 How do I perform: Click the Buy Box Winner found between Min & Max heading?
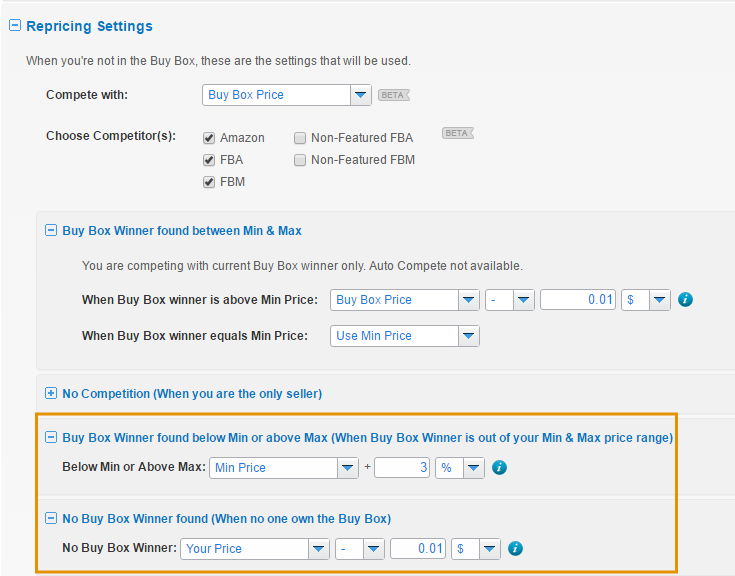click(182, 231)
